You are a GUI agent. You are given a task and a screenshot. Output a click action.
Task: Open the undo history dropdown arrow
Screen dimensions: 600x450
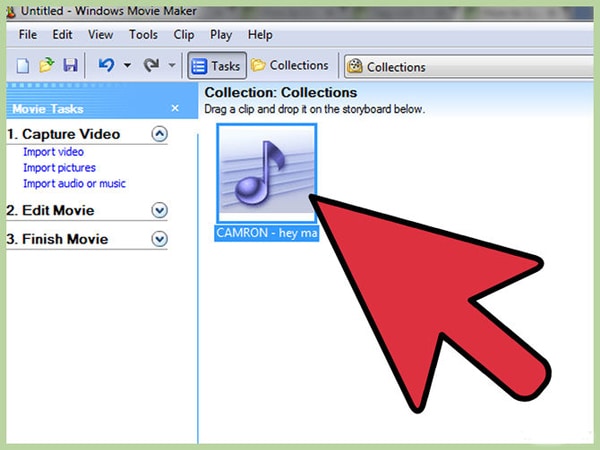(x=127, y=65)
